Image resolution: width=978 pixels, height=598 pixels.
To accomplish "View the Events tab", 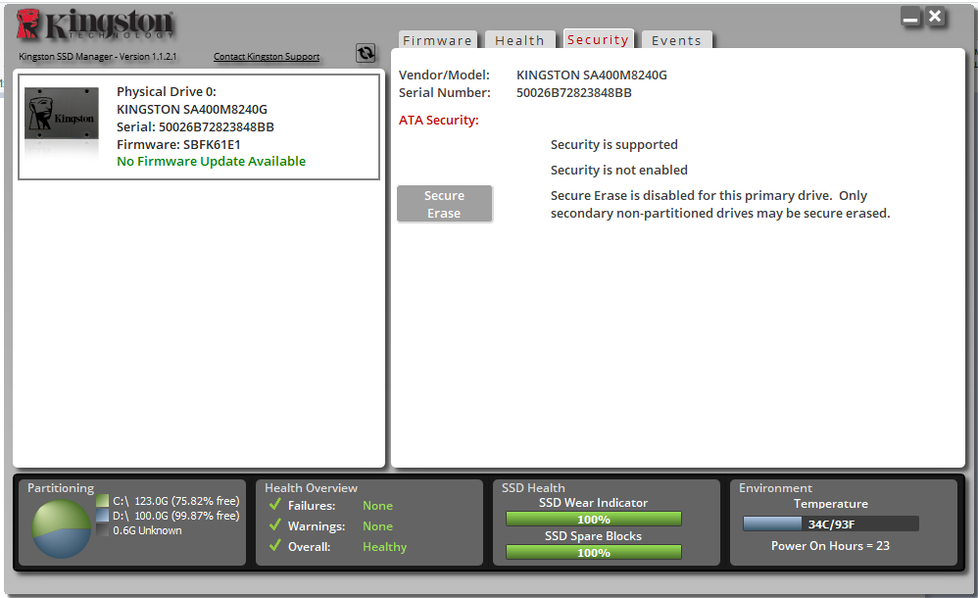I will [677, 41].
